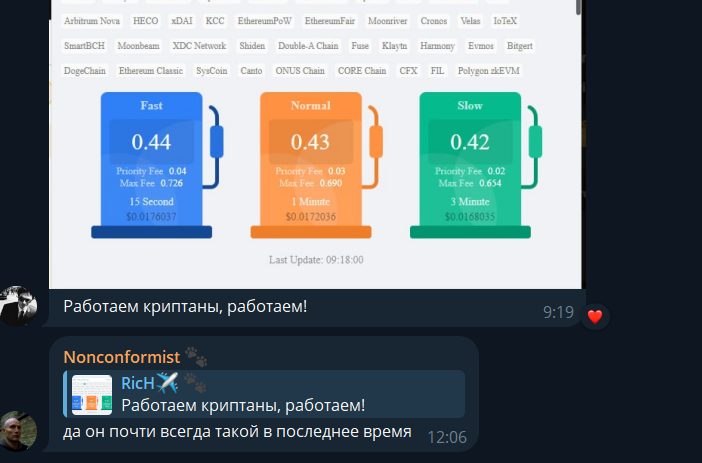Select the Polygon zkEVM chain tag

point(488,71)
